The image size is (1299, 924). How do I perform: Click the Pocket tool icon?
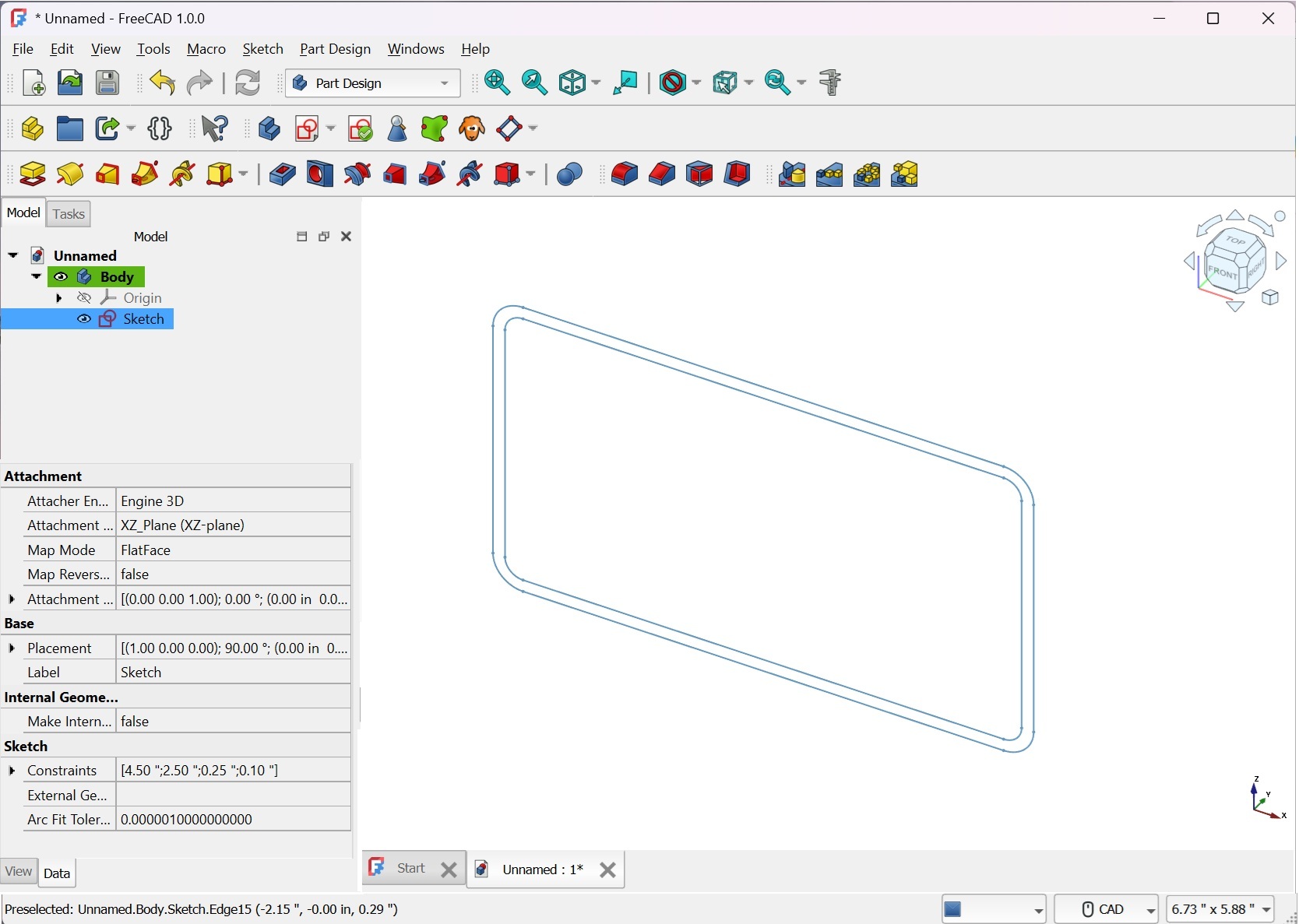pos(282,174)
